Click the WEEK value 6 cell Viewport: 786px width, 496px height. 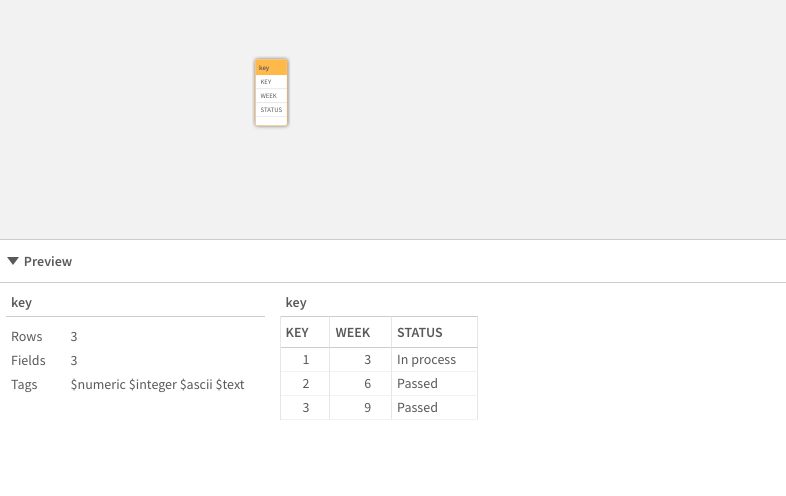pos(368,384)
